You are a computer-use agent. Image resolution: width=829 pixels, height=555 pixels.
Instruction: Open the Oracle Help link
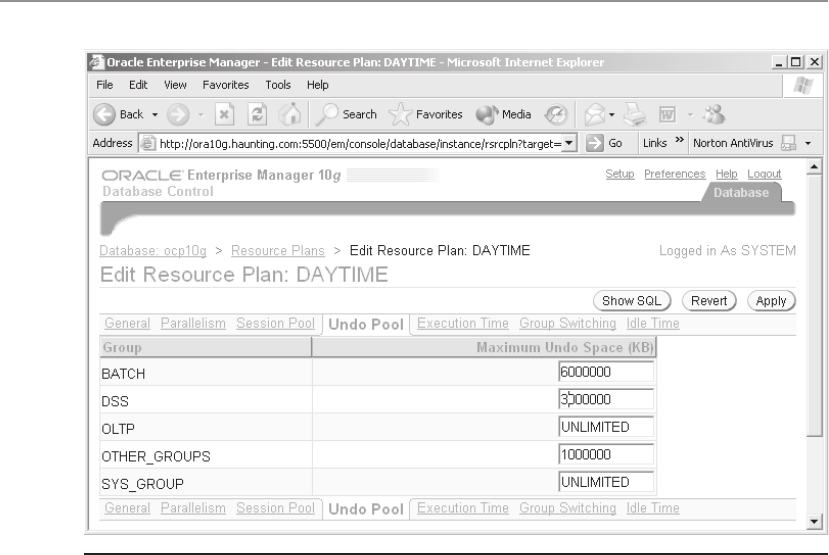[x=726, y=174]
